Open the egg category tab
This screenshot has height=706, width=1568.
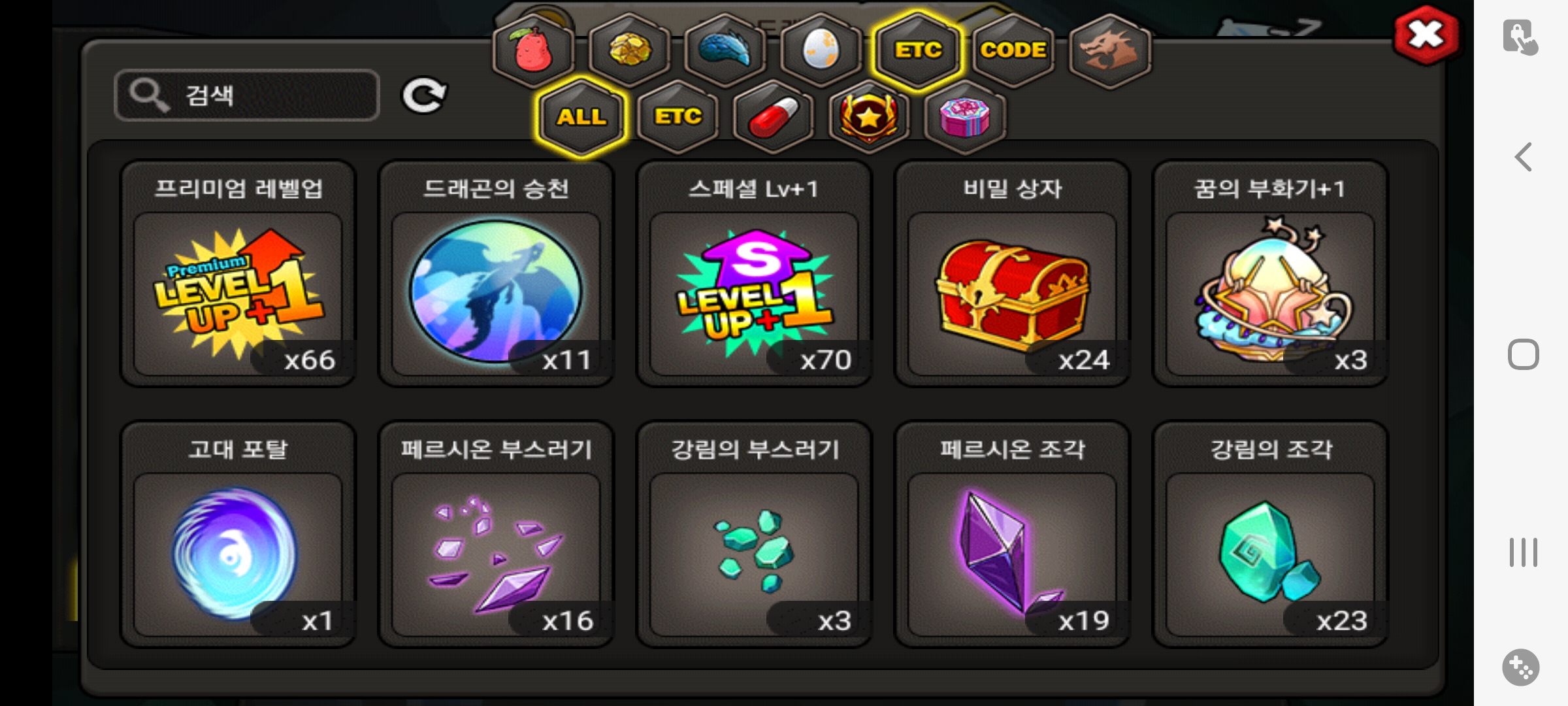[x=821, y=51]
